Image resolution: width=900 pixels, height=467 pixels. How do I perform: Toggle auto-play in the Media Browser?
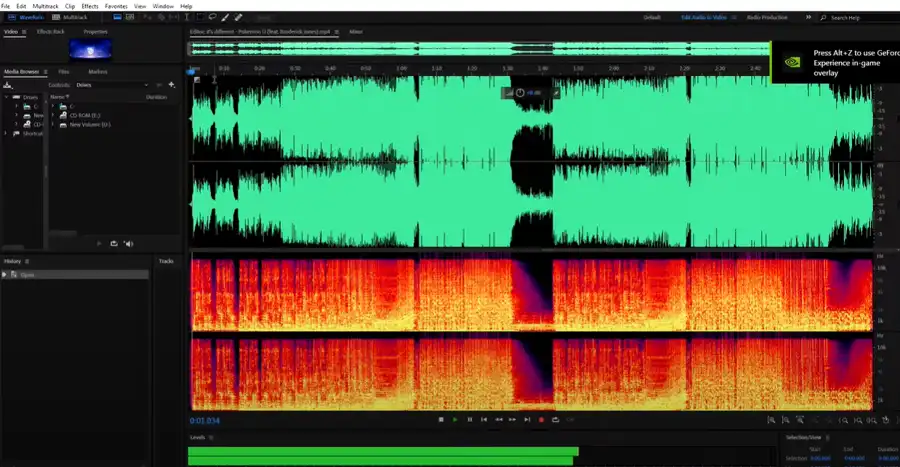pyautogui.click(x=129, y=243)
